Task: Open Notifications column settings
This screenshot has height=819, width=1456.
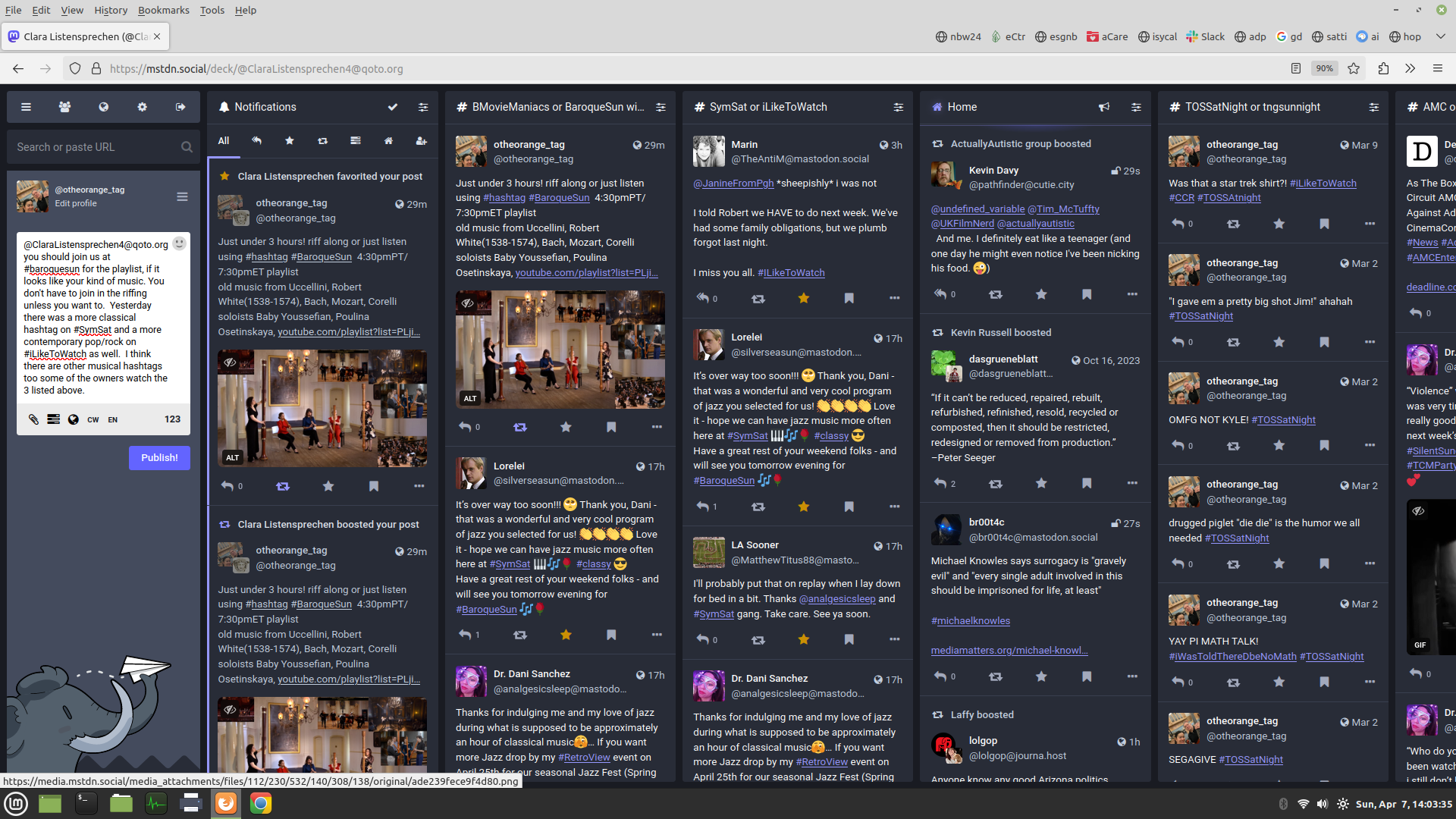Action: click(423, 107)
